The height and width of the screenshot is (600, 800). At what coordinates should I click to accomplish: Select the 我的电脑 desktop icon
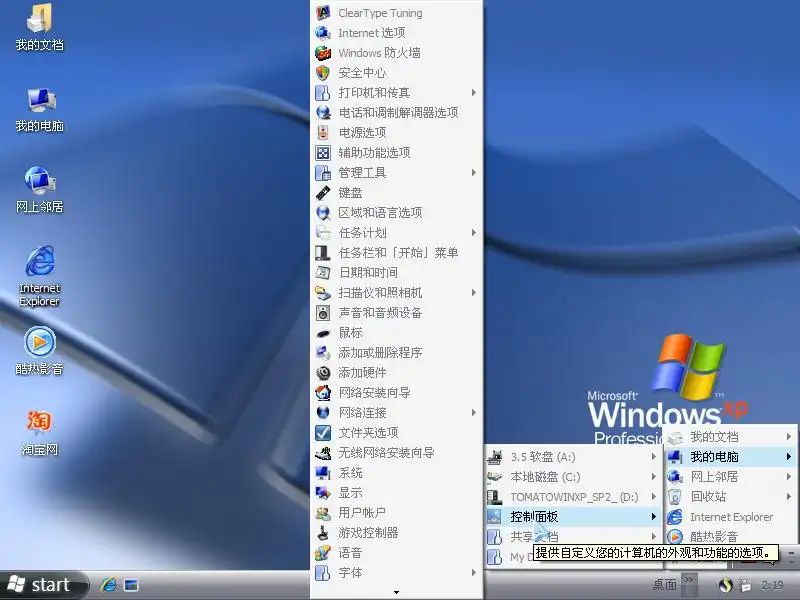39,109
